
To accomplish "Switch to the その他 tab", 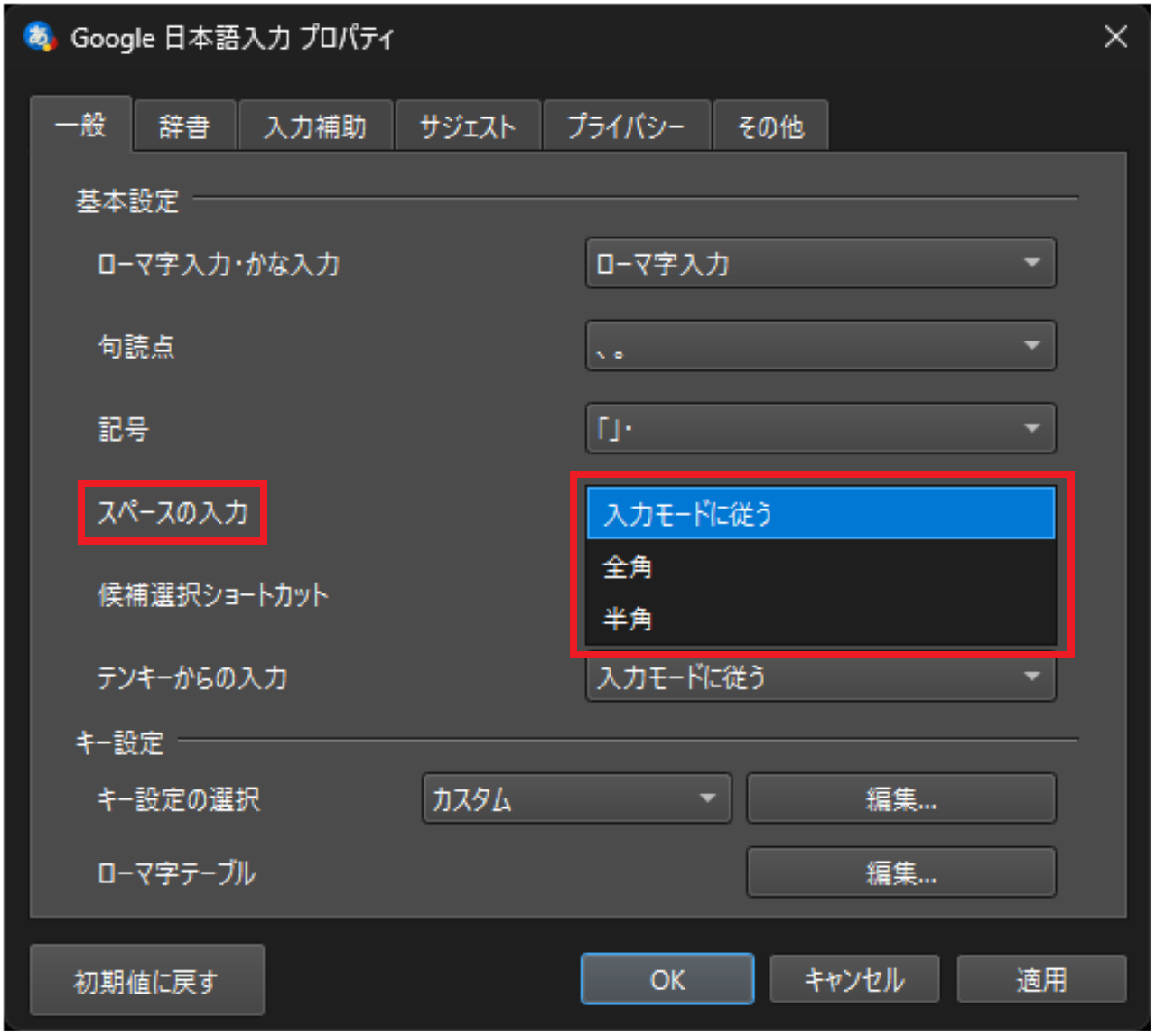I will tap(770, 126).
